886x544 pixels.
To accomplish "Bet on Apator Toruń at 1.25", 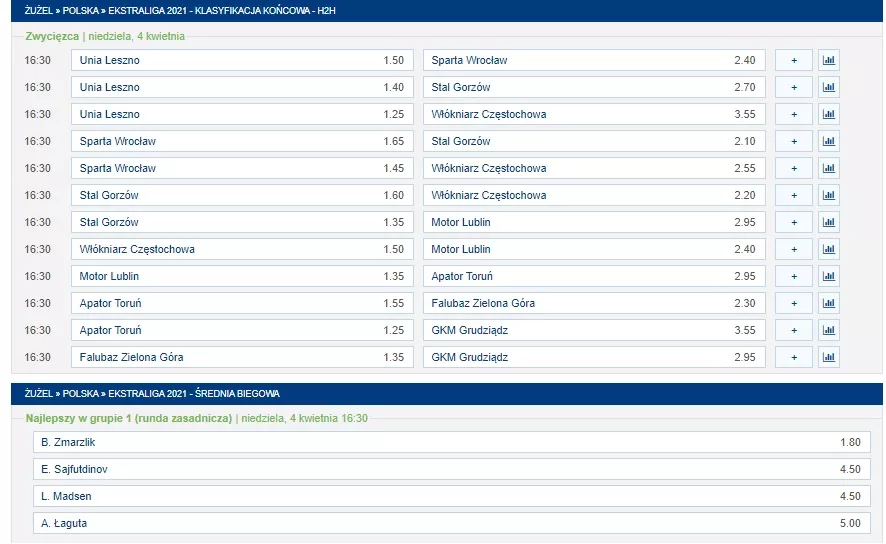I will tap(242, 330).
